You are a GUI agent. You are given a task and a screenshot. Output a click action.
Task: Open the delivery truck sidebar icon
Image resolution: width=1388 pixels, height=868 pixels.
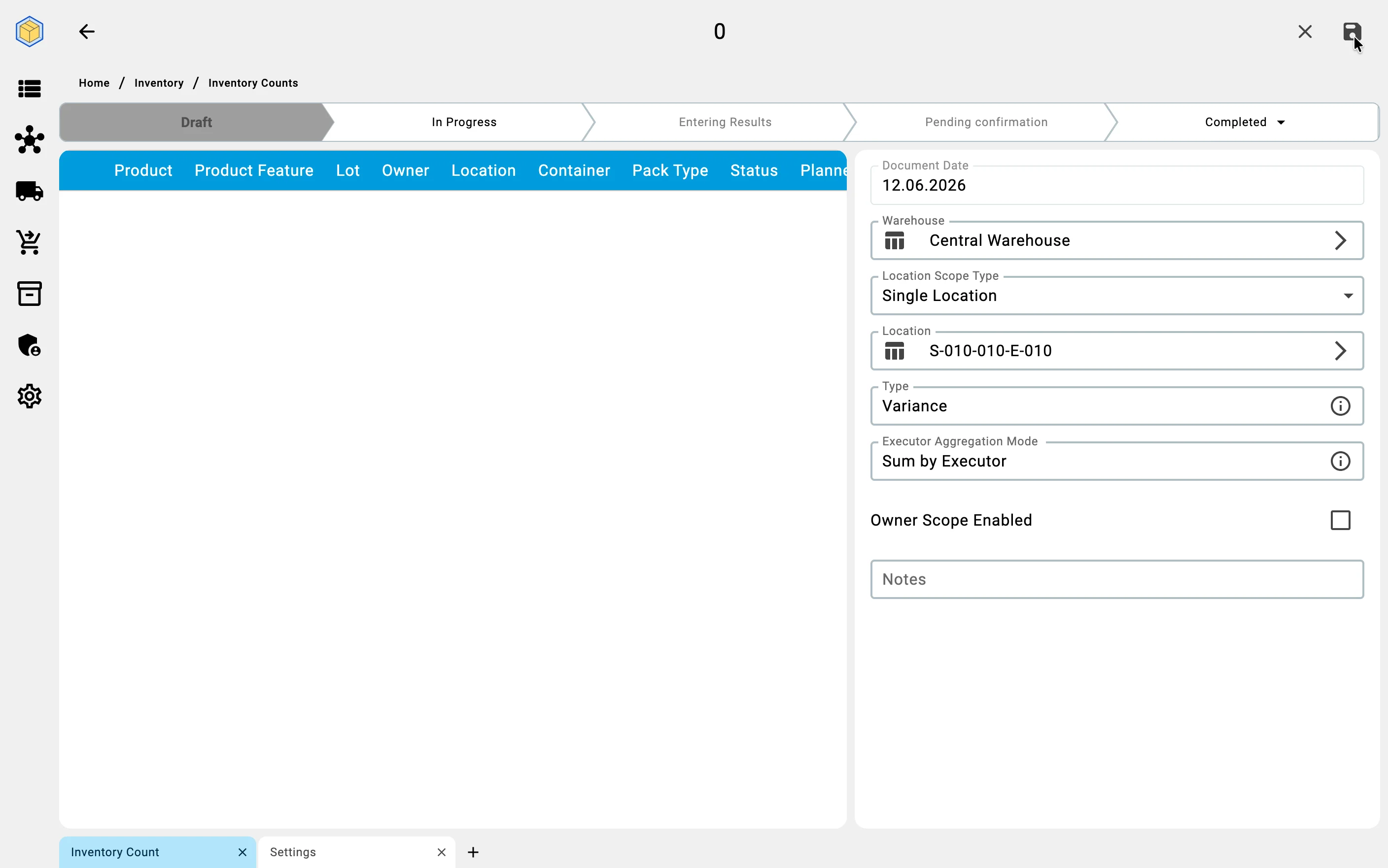pos(29,191)
